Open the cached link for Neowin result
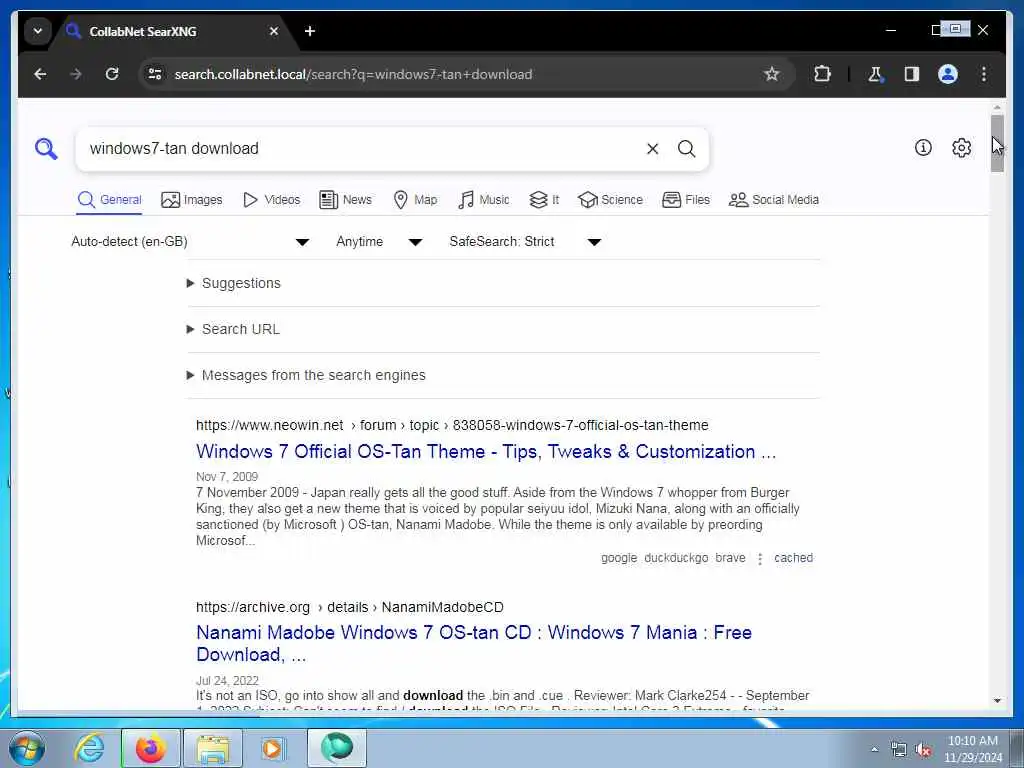Viewport: 1024px width, 768px height. click(793, 558)
